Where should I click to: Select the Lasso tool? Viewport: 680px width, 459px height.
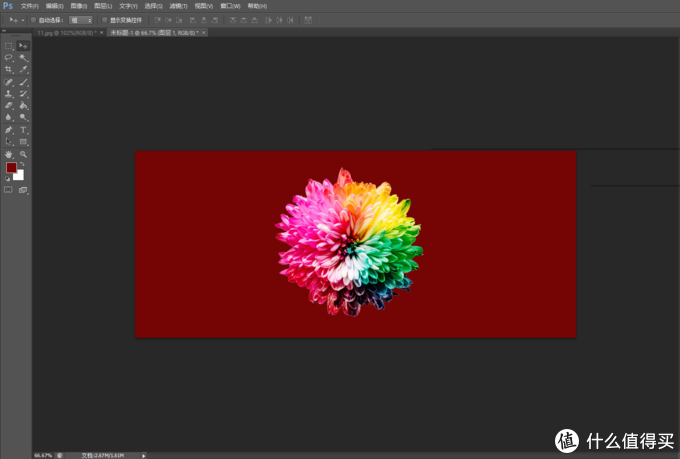point(9,58)
